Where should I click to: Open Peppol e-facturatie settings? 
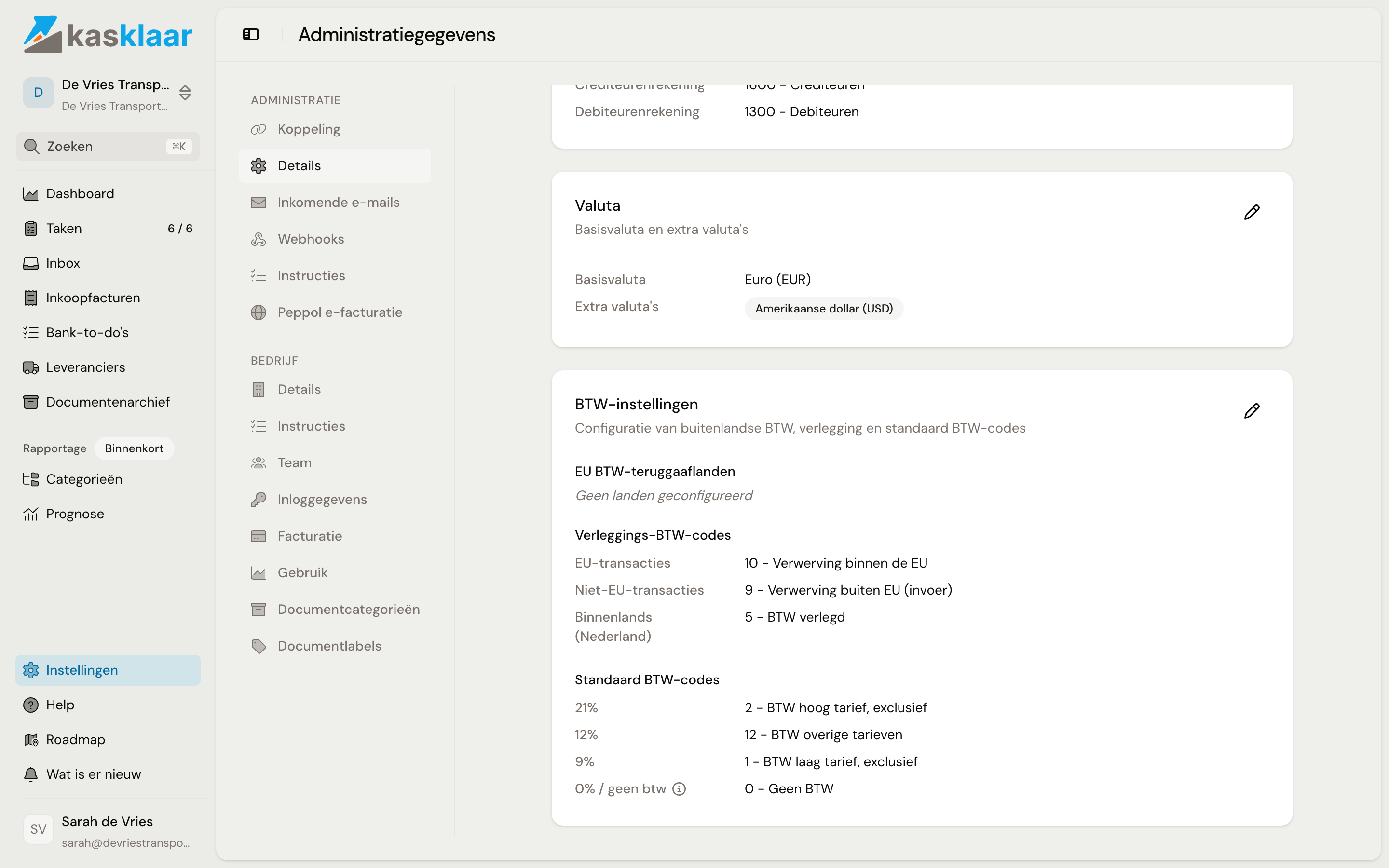pos(335,312)
